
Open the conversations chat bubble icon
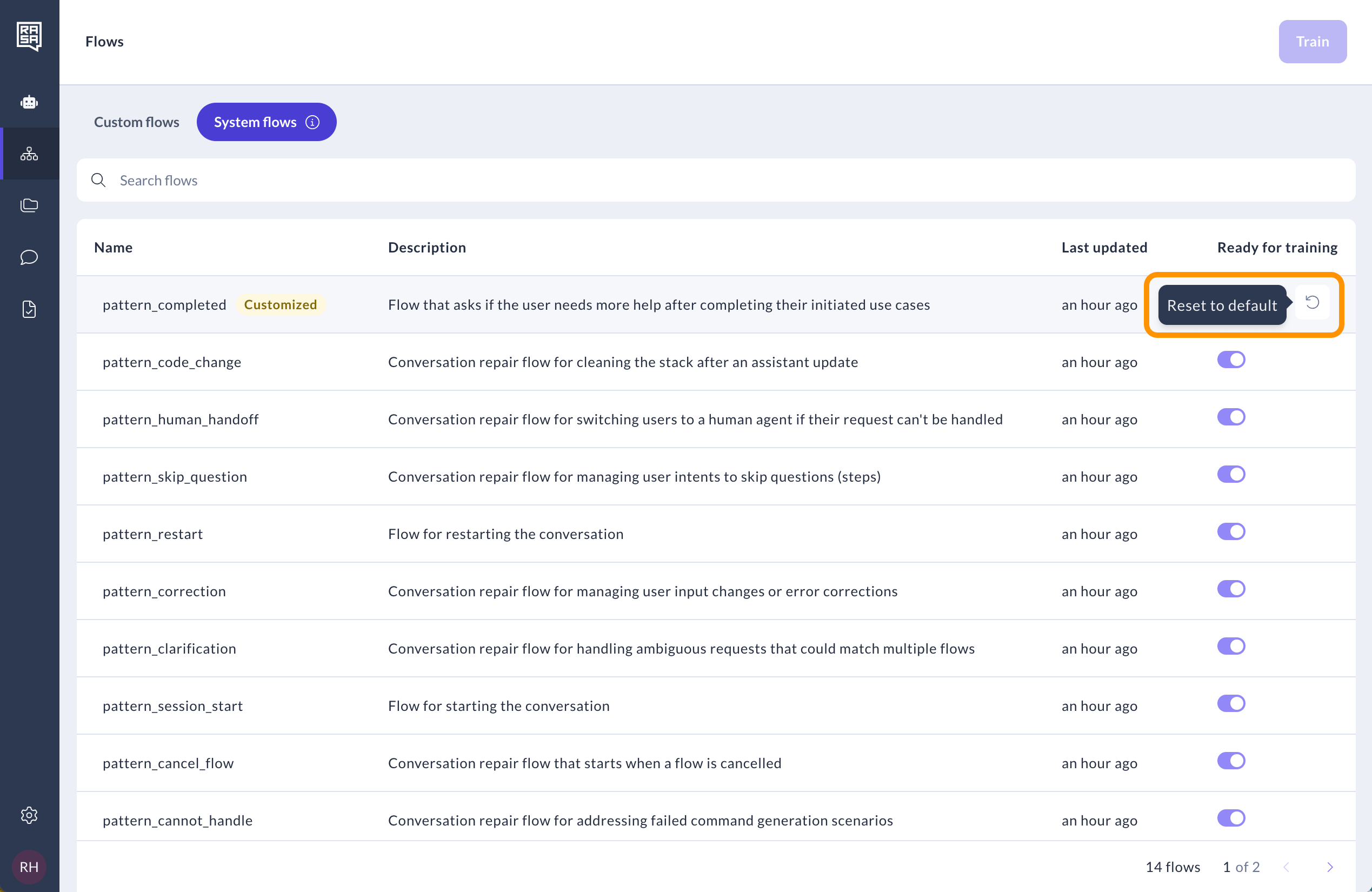click(x=29, y=257)
